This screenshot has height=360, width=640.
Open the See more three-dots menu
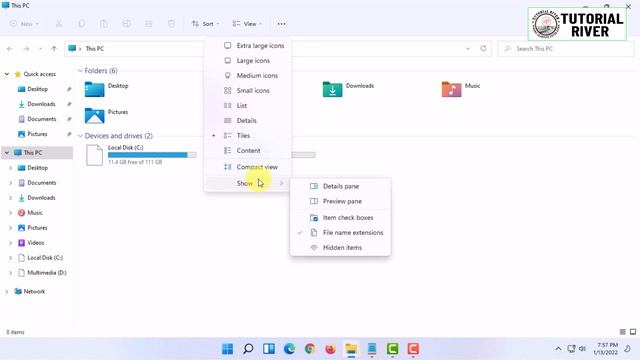[x=281, y=24]
